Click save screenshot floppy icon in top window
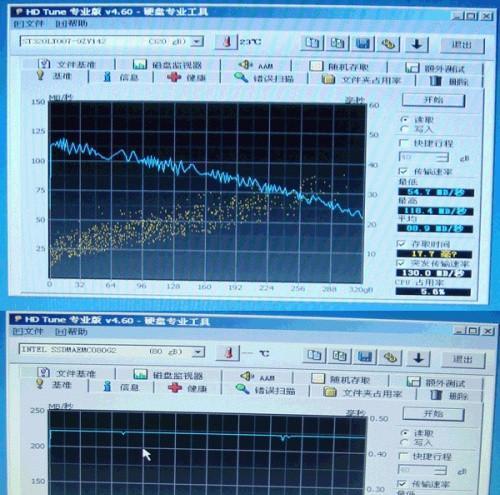Screen dimensions: 500x495 pos(363,44)
